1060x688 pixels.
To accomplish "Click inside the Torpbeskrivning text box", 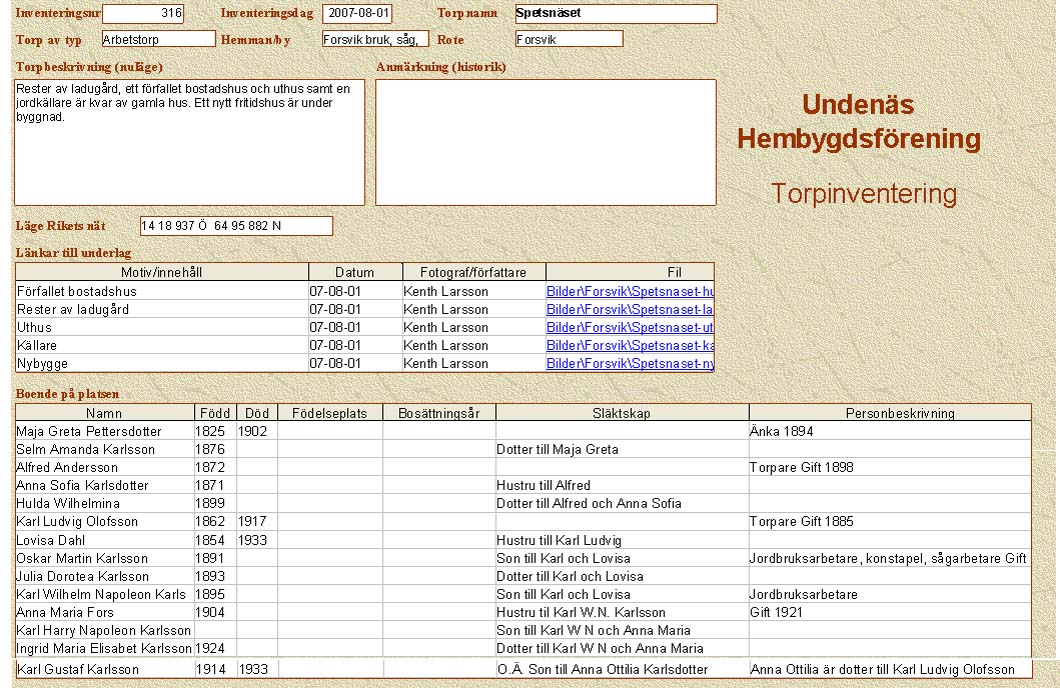I will coord(189,142).
